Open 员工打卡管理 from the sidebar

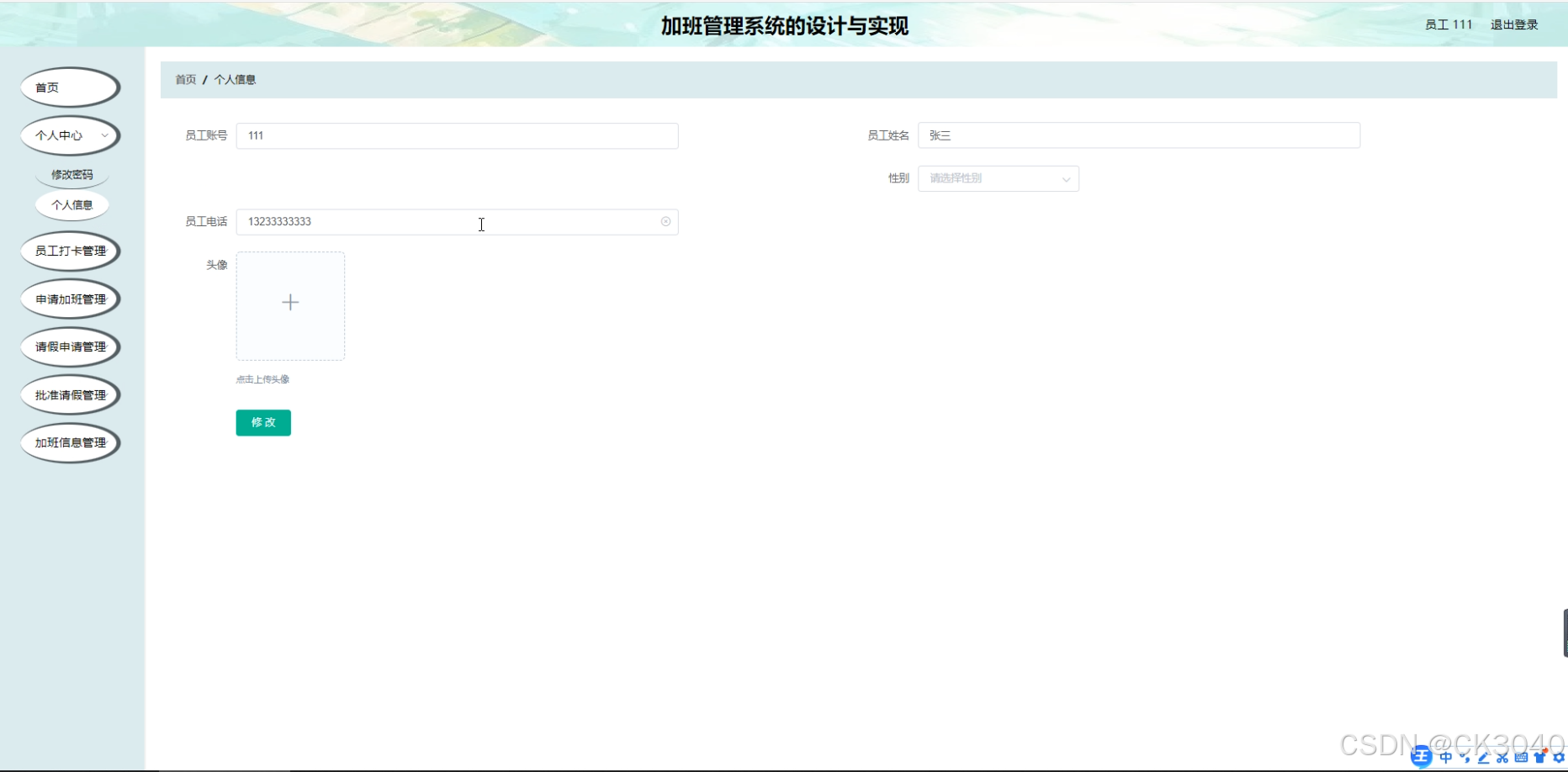(70, 251)
